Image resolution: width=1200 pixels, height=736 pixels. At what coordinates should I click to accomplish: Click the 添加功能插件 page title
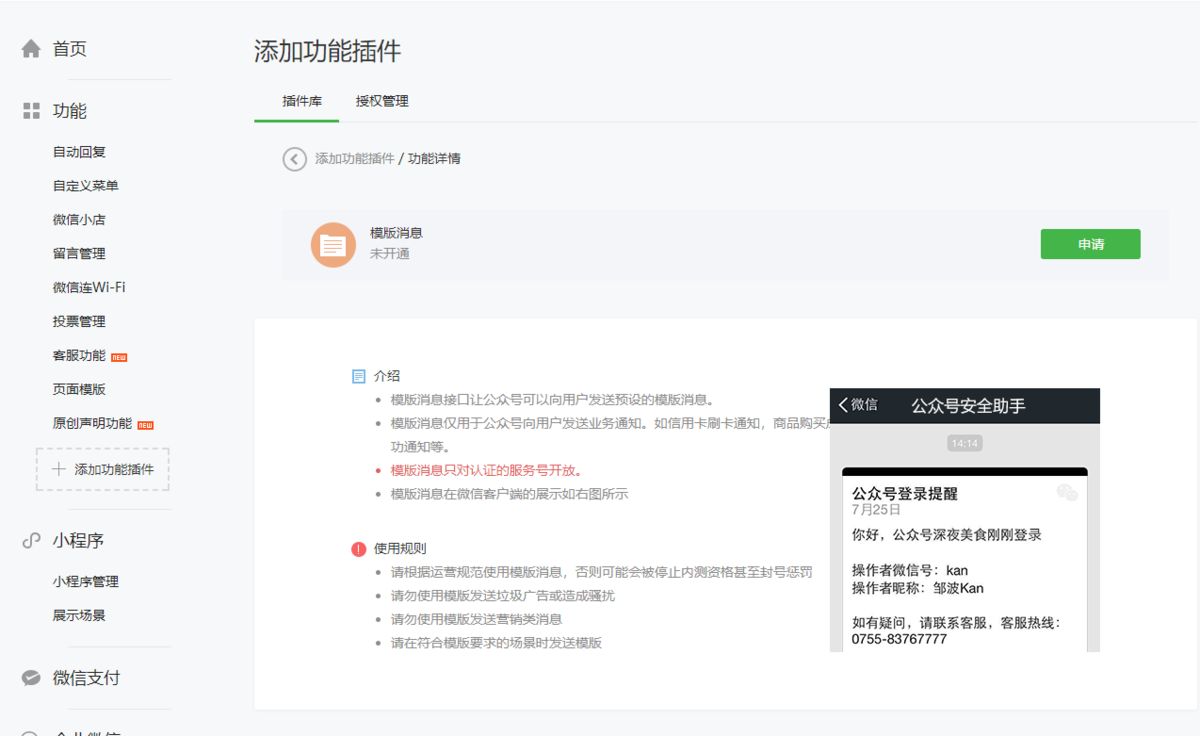pyautogui.click(x=327, y=51)
